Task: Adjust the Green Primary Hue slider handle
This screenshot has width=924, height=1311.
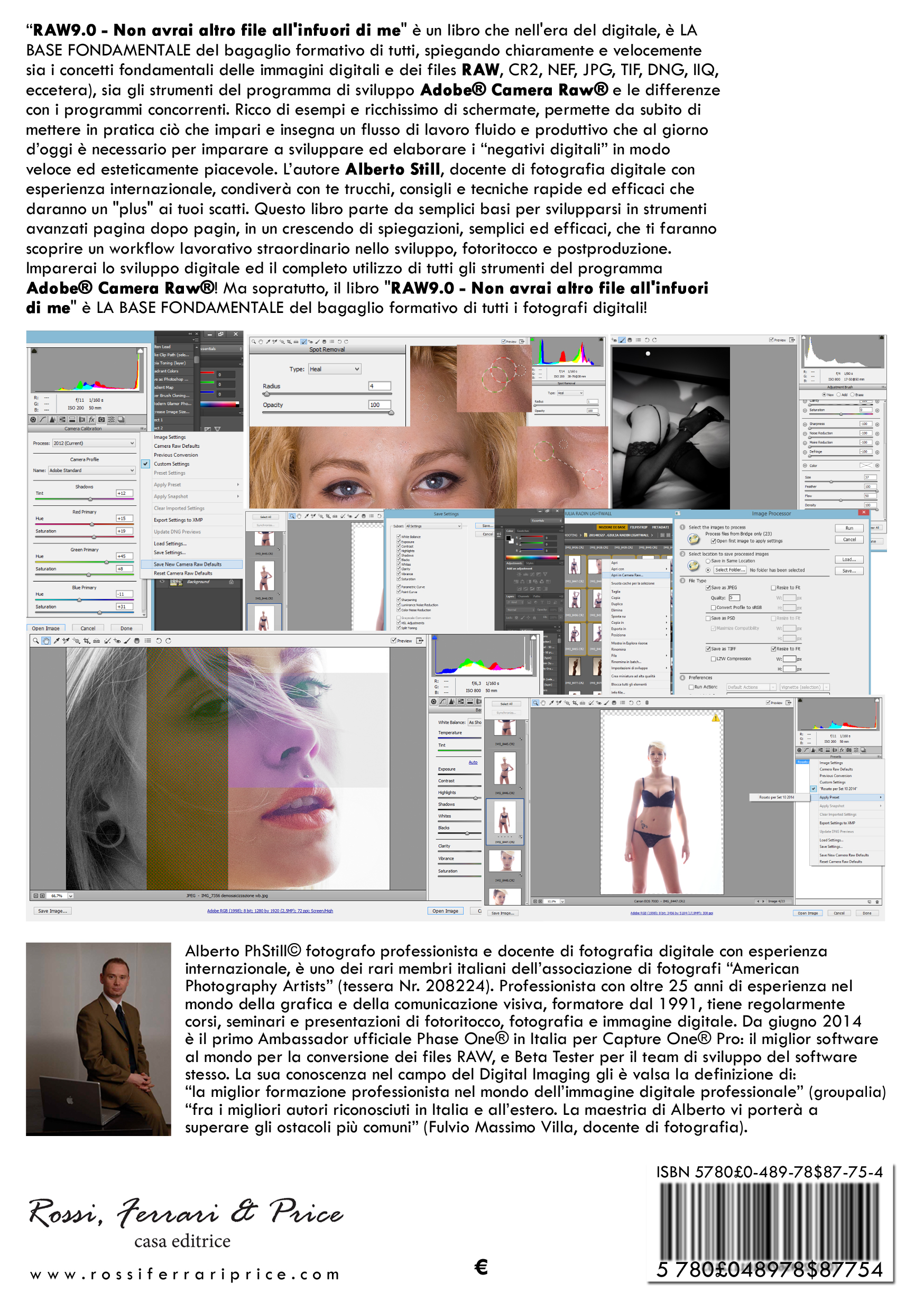Action: click(x=107, y=562)
